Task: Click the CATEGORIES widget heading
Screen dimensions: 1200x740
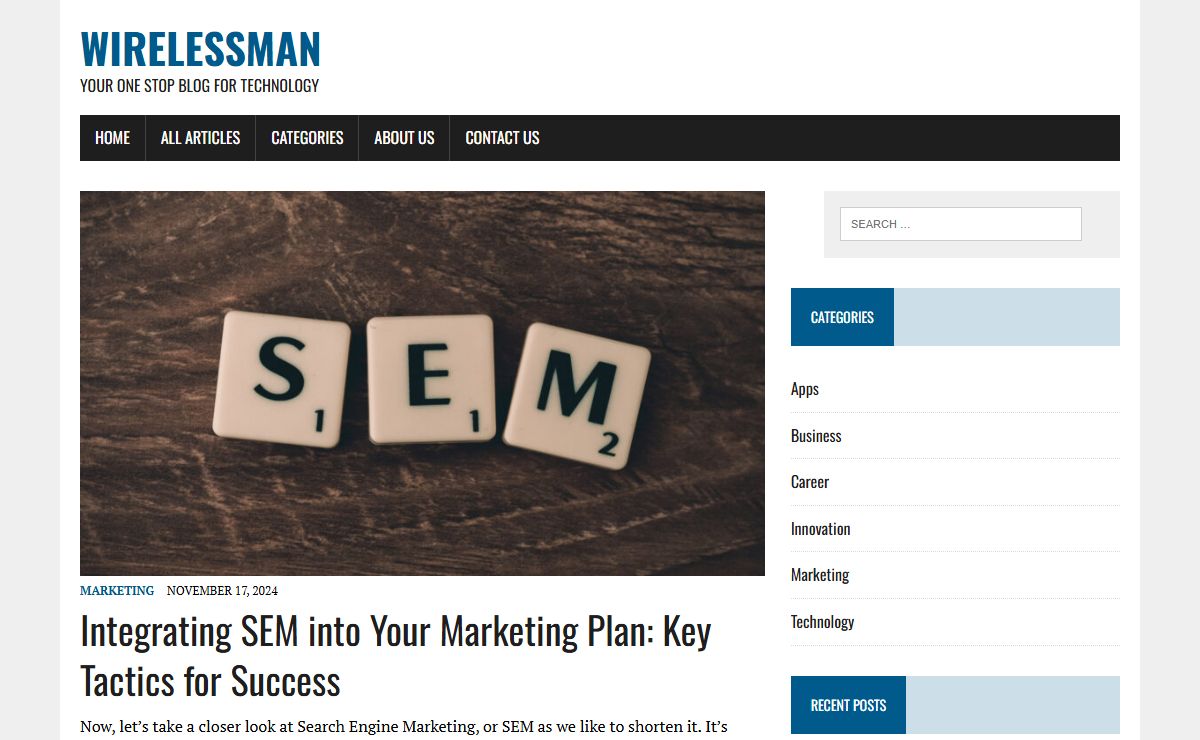Action: point(842,317)
